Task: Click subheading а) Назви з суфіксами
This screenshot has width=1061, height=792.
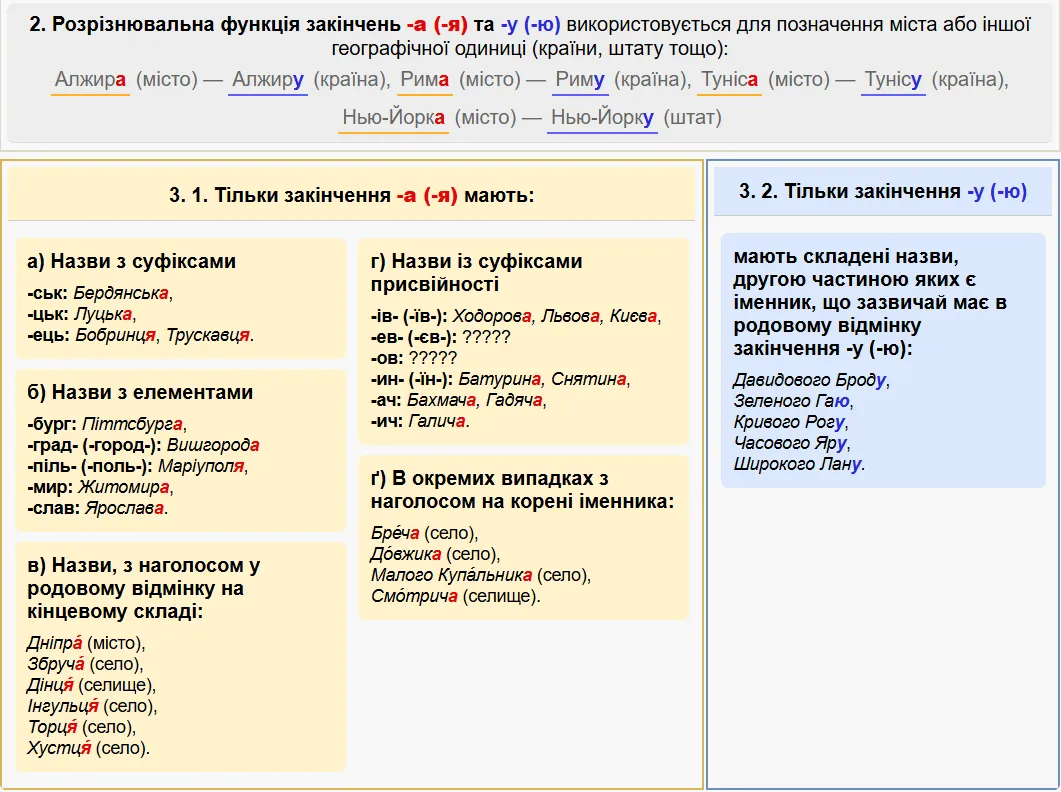Action: 132,261
